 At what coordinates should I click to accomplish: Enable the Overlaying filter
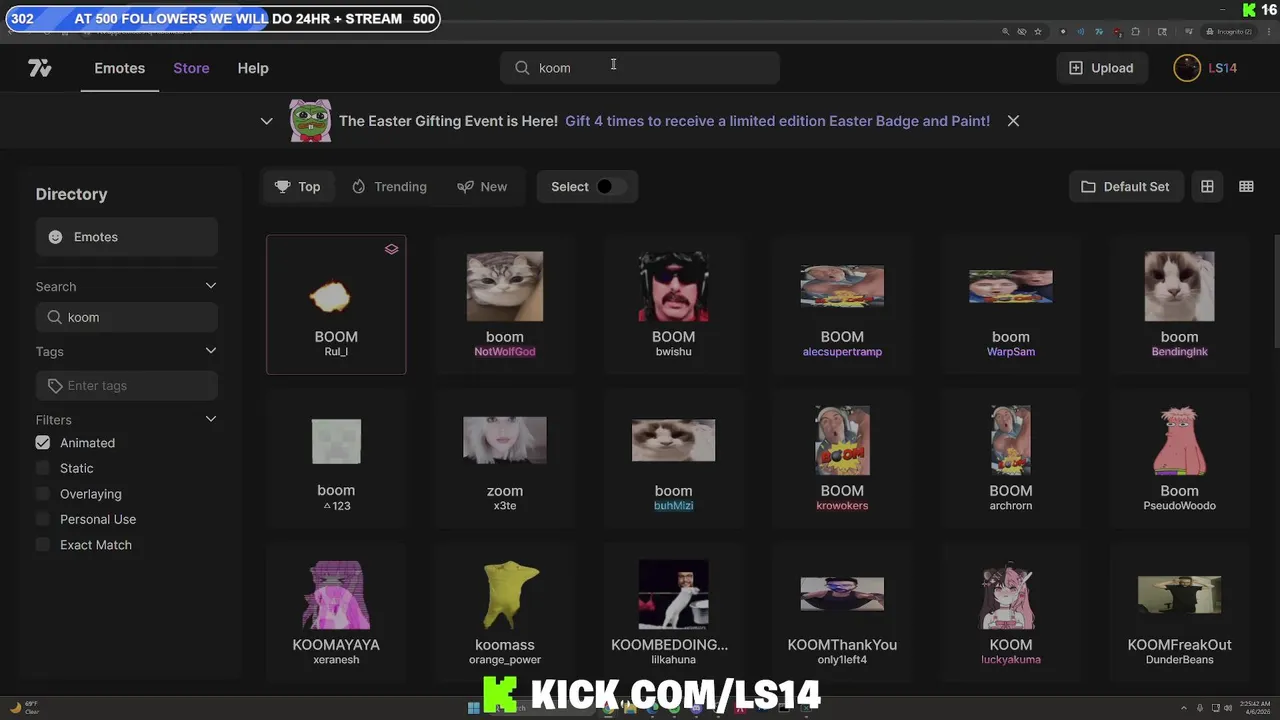coord(42,494)
